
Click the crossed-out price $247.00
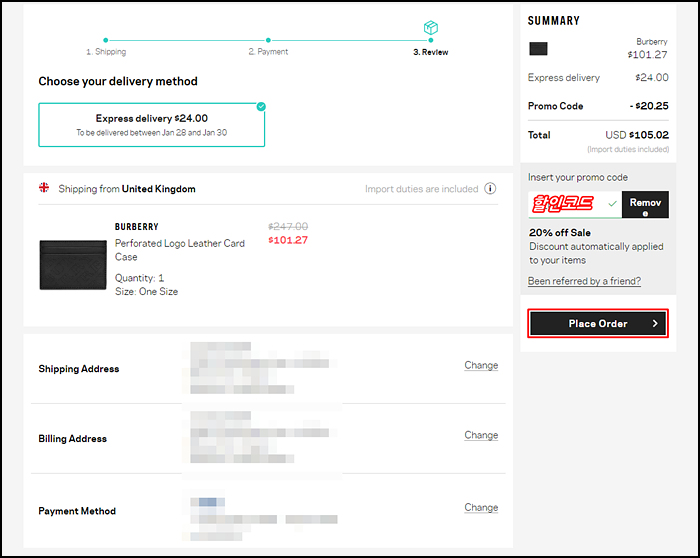288,226
